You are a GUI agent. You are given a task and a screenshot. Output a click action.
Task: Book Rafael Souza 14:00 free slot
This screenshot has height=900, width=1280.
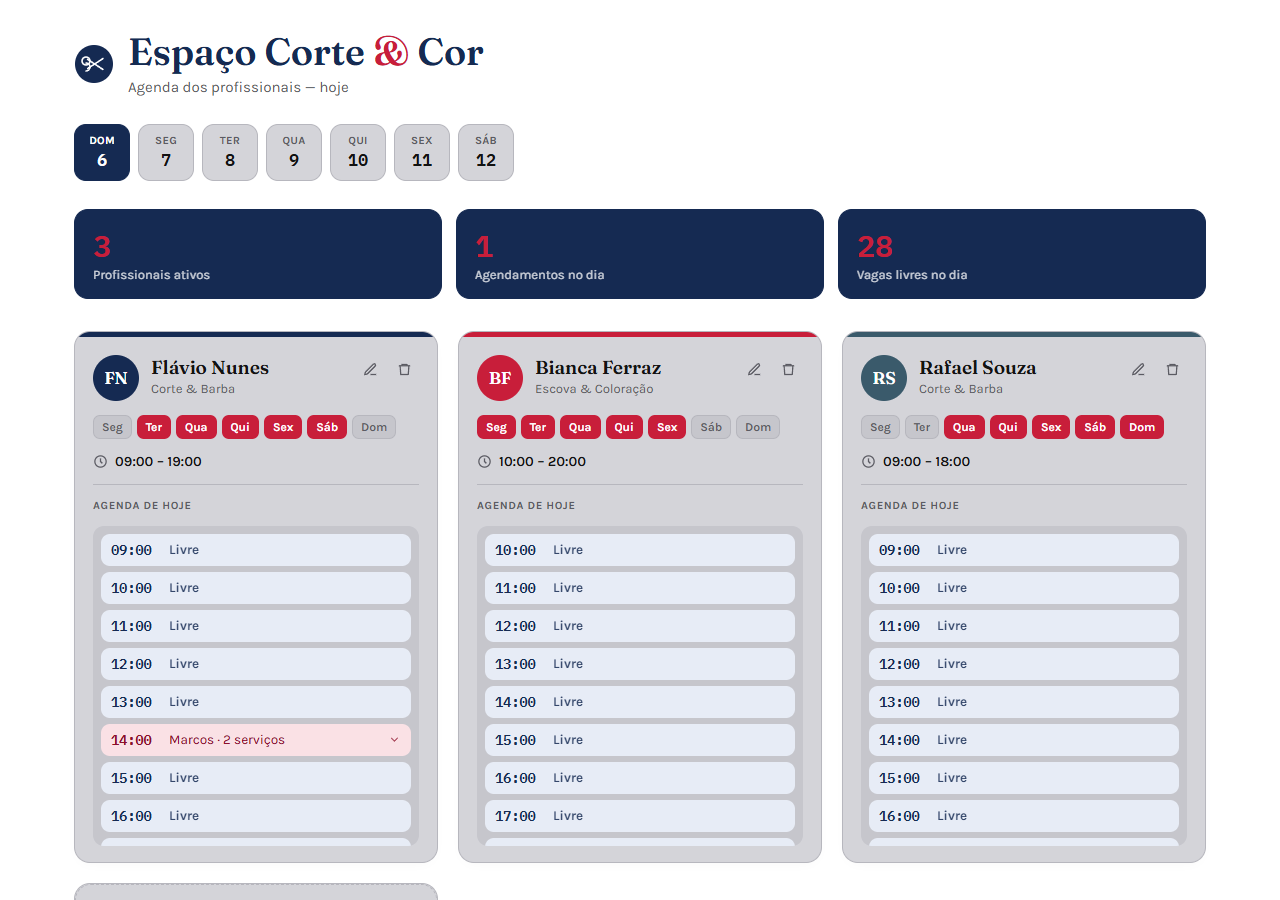(1024, 740)
